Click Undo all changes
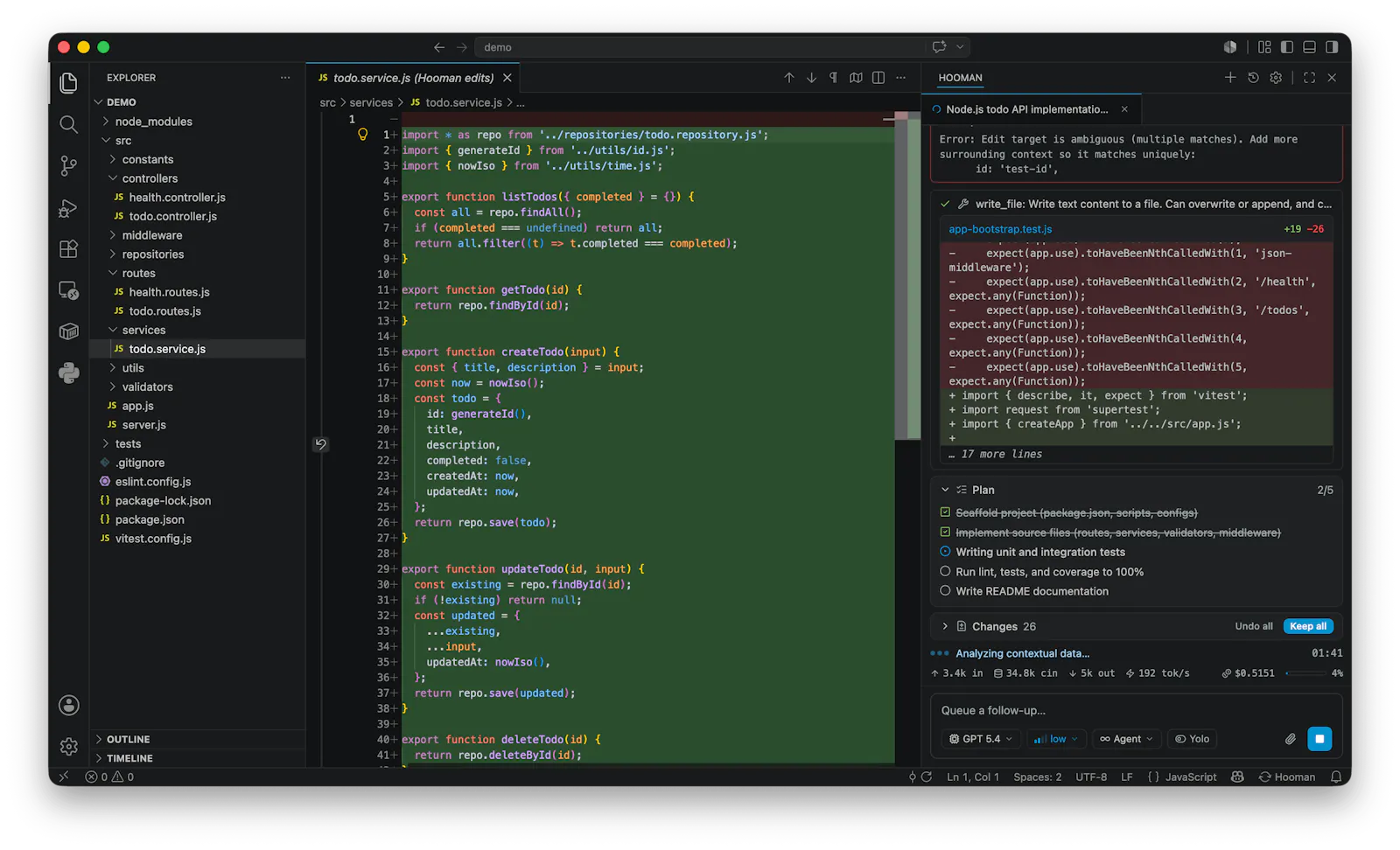Viewport: 1400px width, 850px height. click(1253, 626)
